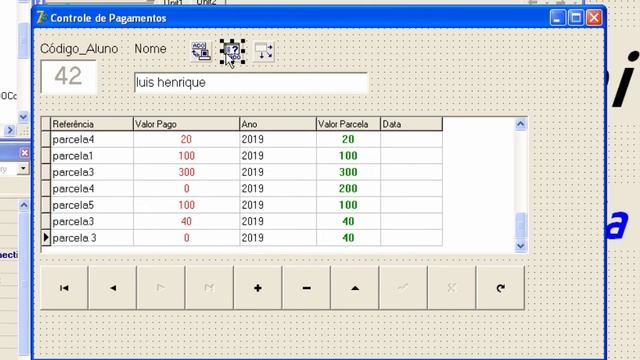Click the Data column header

411,124
